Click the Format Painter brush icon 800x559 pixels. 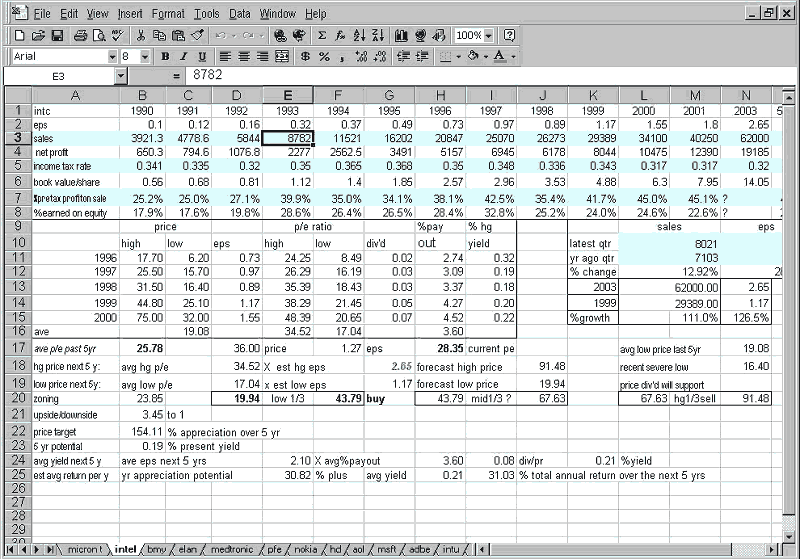pyautogui.click(x=198, y=35)
